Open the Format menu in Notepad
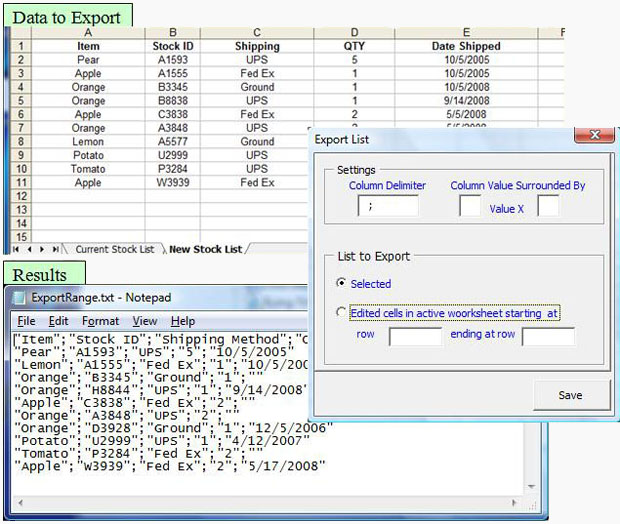 [100, 321]
